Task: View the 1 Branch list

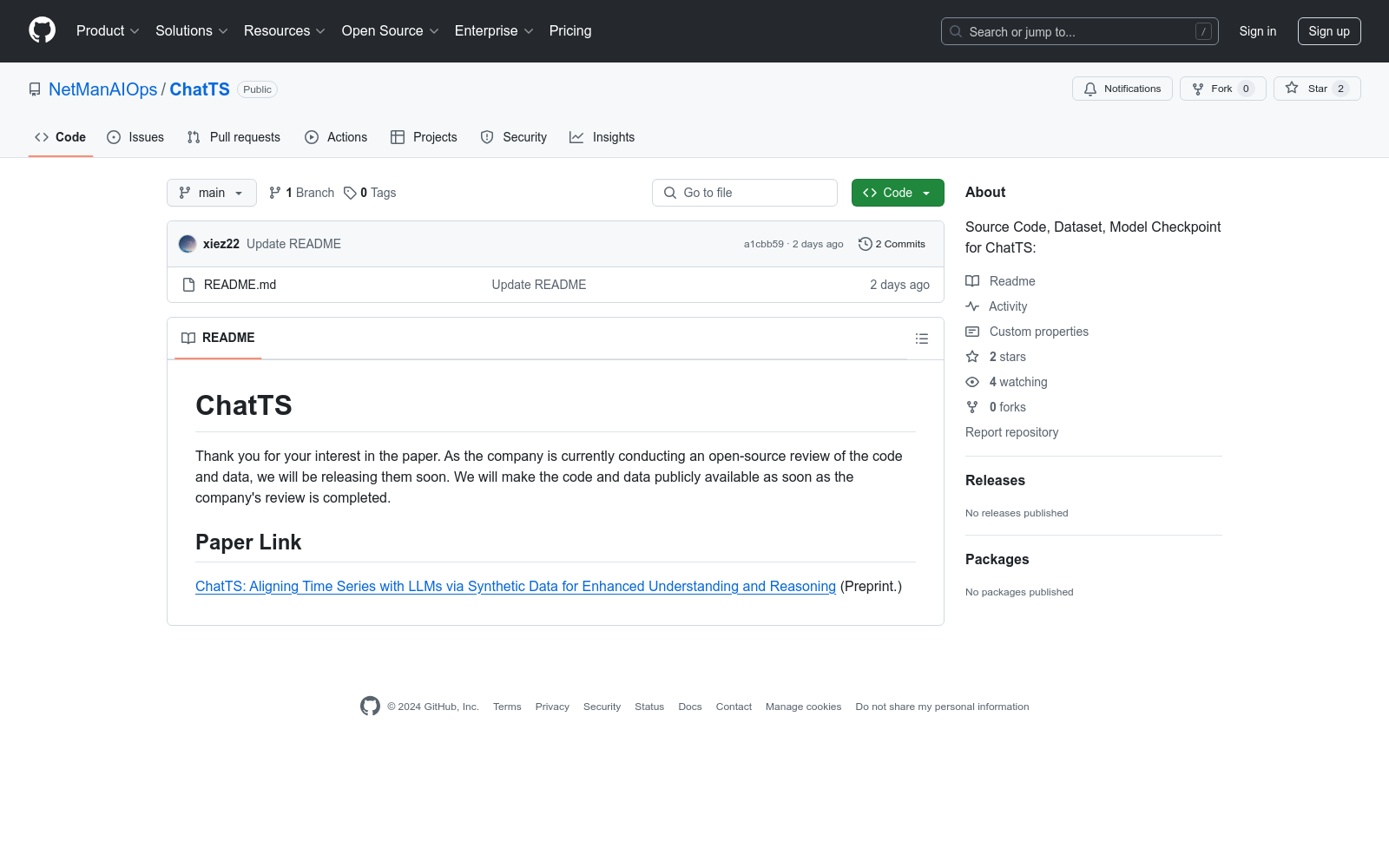Action: (302, 193)
